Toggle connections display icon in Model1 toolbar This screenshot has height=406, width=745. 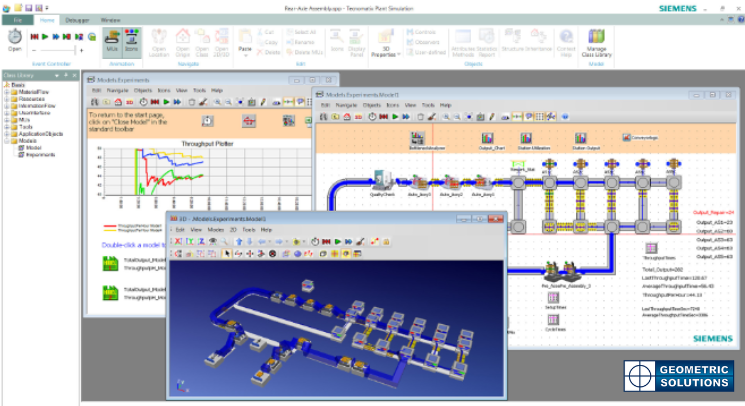point(517,117)
